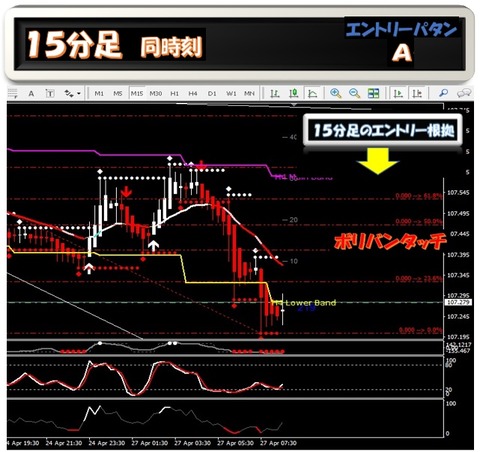Click the Fibonacci 0.0% level label
Image resolution: width=480 pixels, height=452 pixels.
pyautogui.click(x=420, y=330)
